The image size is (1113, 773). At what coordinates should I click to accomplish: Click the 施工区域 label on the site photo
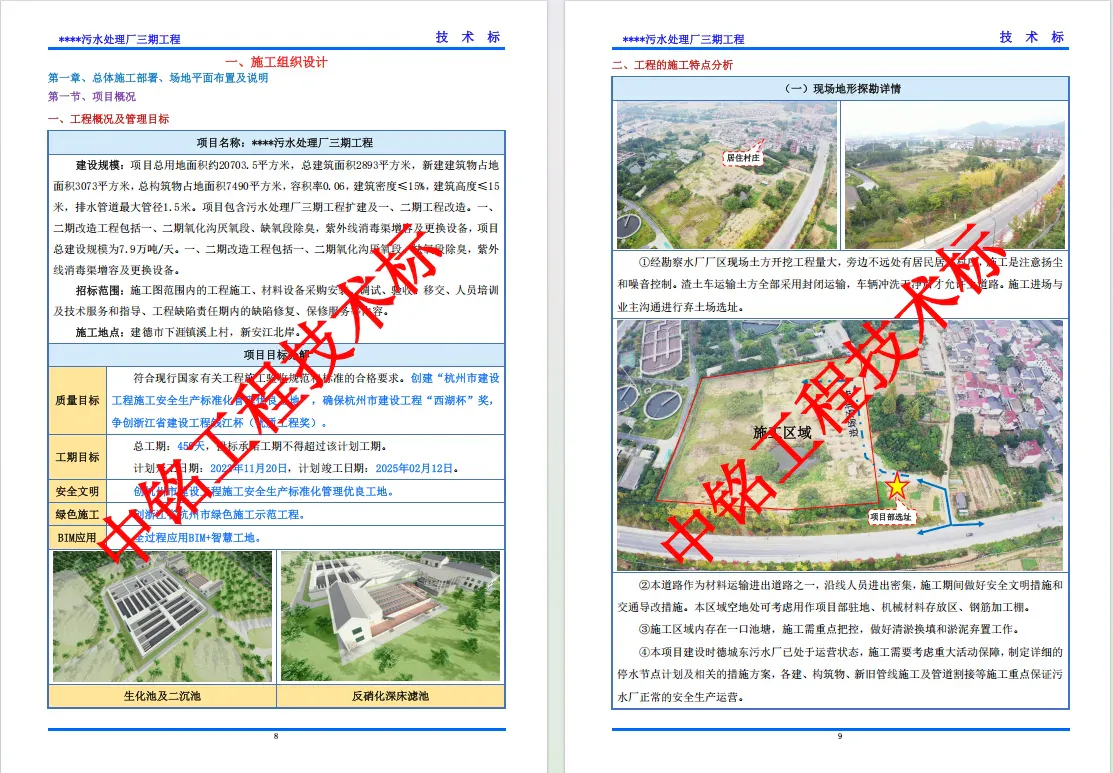click(782, 432)
